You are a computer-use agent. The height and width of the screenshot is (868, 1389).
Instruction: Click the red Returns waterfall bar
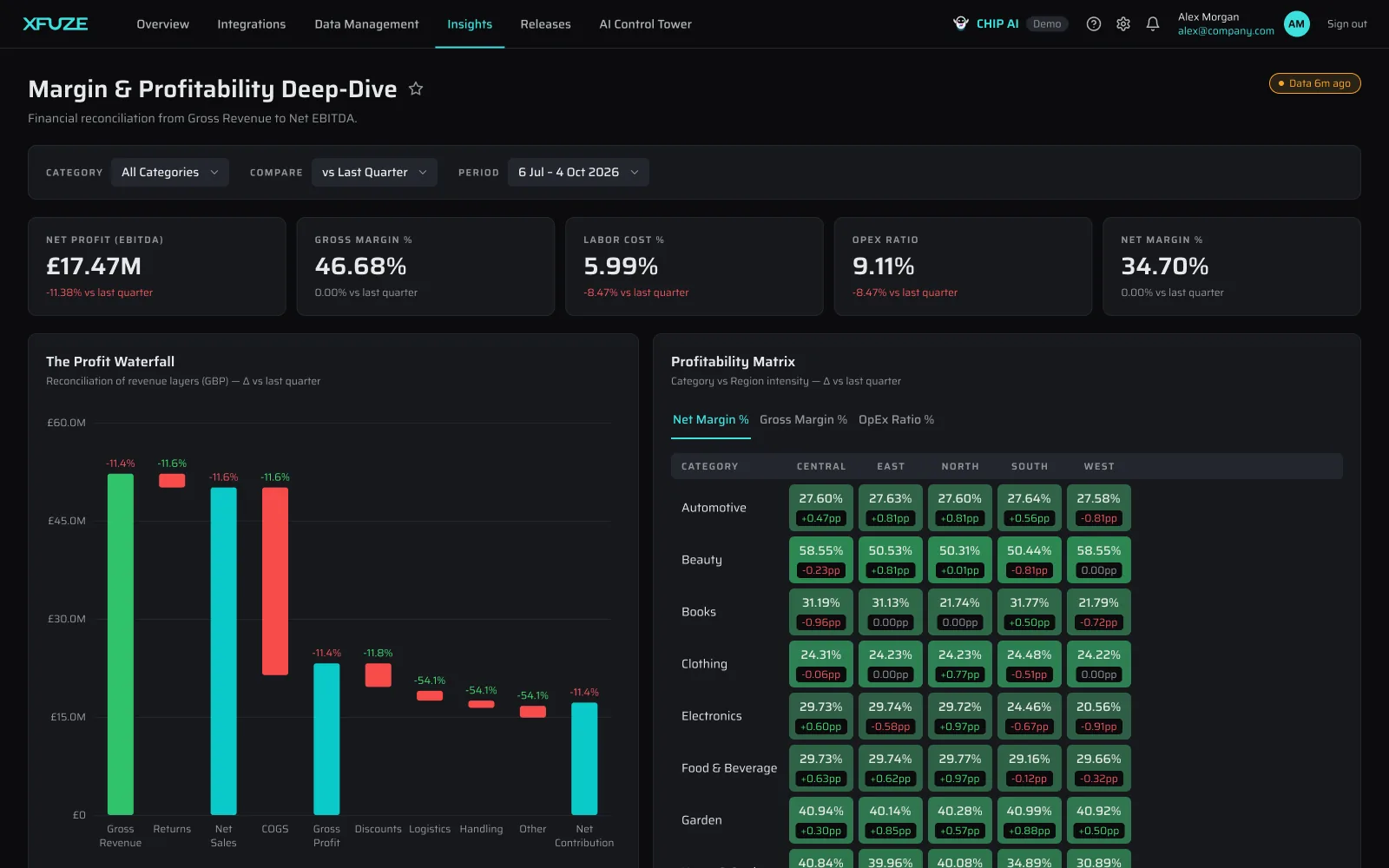[x=172, y=481]
